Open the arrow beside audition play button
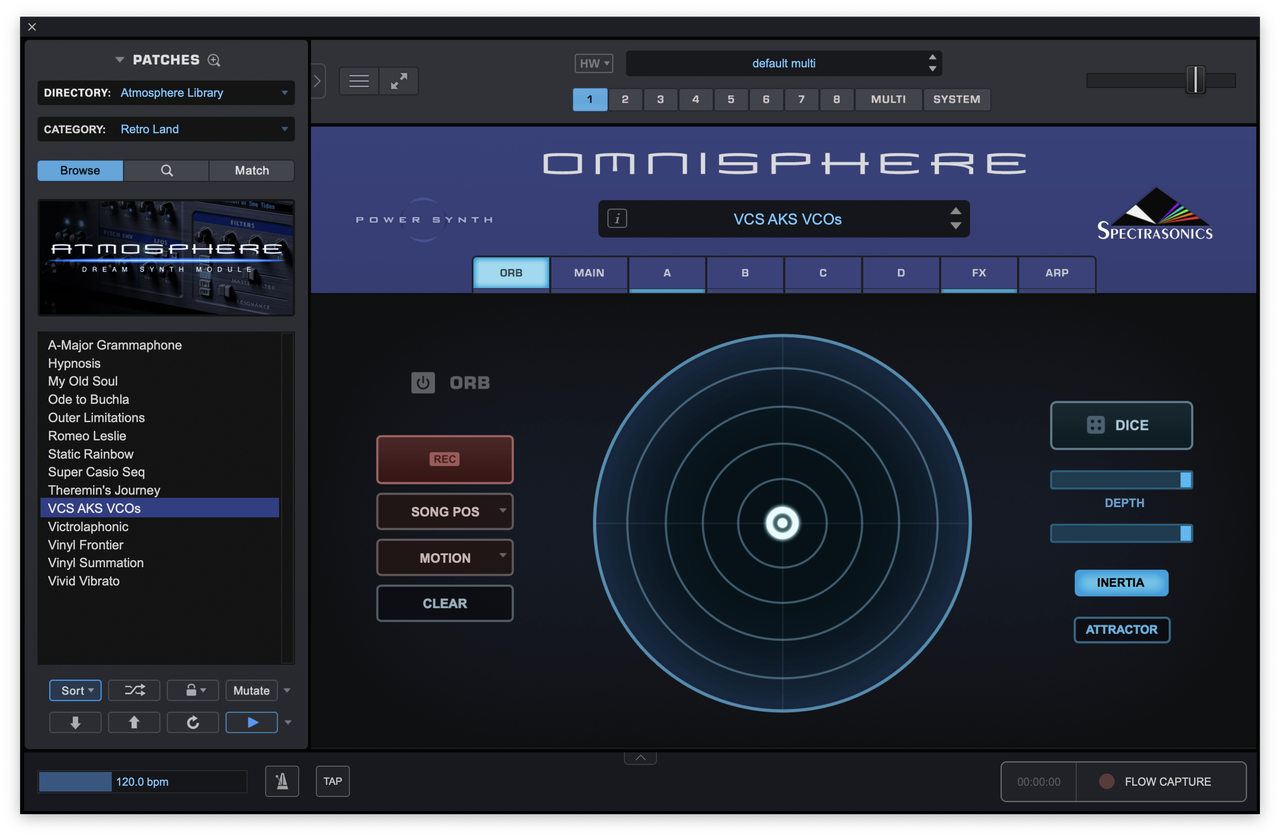Image resolution: width=1280 pixels, height=838 pixels. pyautogui.click(x=288, y=723)
